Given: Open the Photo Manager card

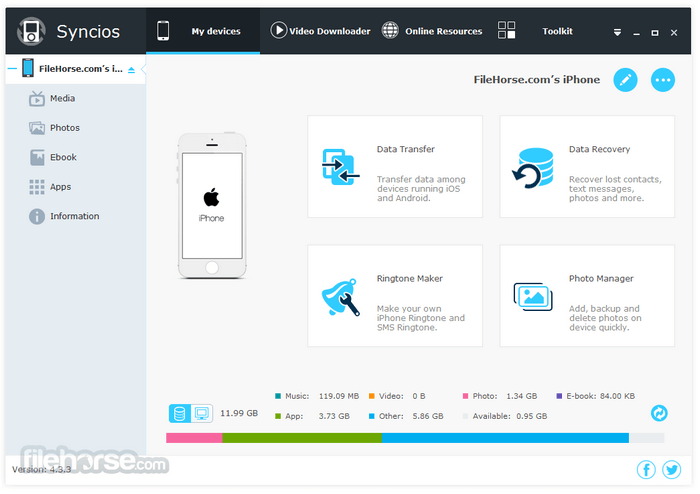Looking at the screenshot, I should [587, 295].
